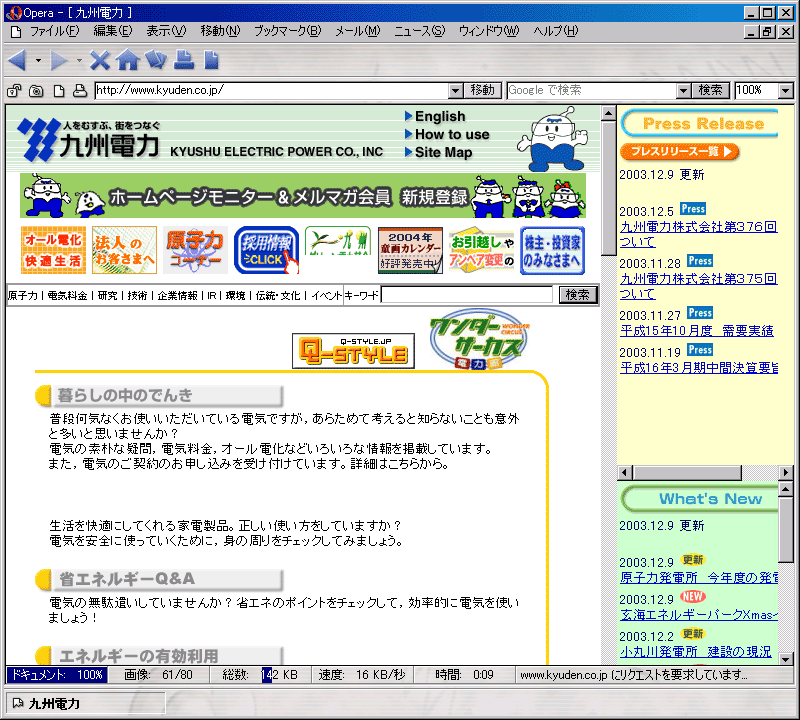Click the 九州電力 company logo
This screenshot has width=800, height=720.
(x=89, y=140)
